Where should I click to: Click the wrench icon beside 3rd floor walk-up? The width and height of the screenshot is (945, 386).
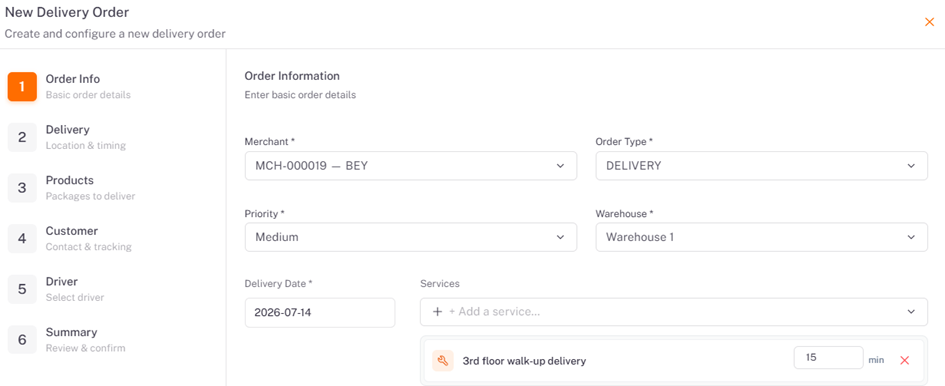(x=443, y=361)
